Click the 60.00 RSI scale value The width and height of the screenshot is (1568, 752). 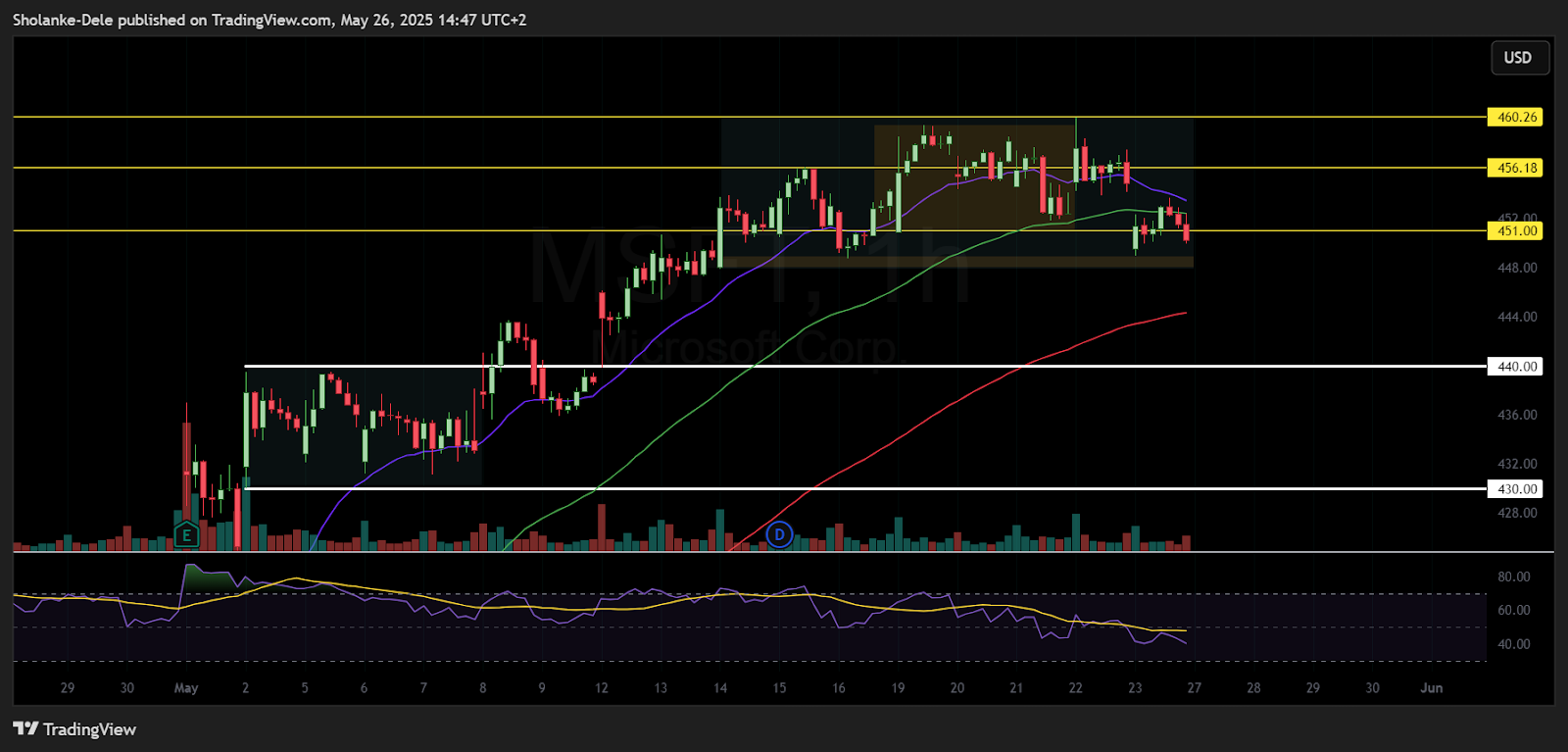click(1514, 610)
